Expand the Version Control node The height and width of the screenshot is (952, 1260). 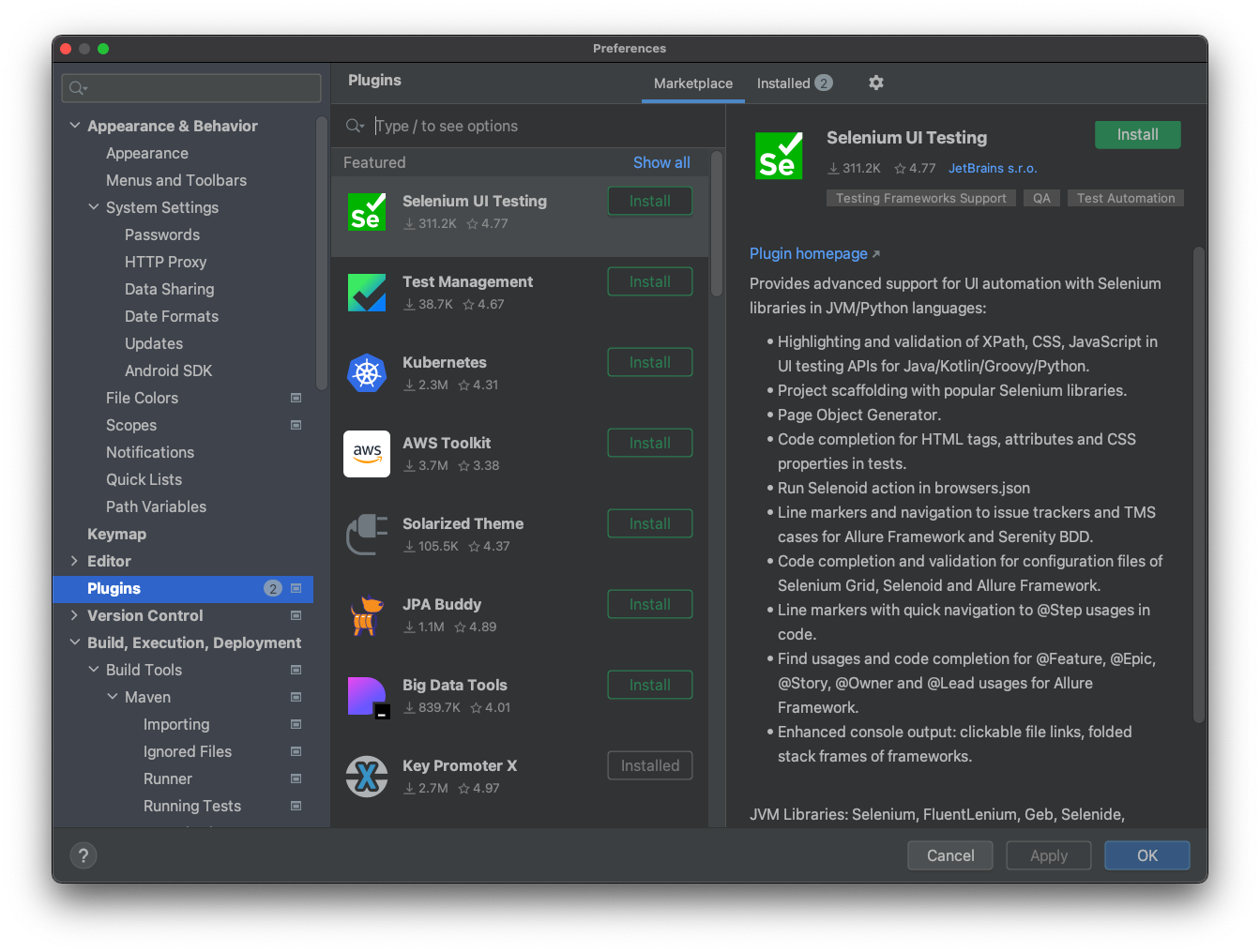point(75,614)
